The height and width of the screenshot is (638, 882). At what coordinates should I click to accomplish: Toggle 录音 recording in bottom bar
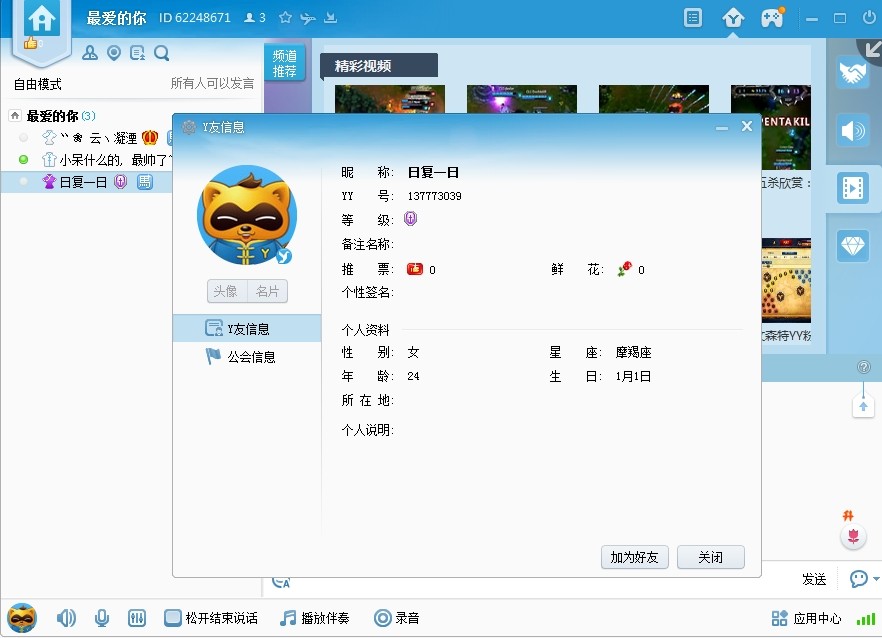point(396,618)
